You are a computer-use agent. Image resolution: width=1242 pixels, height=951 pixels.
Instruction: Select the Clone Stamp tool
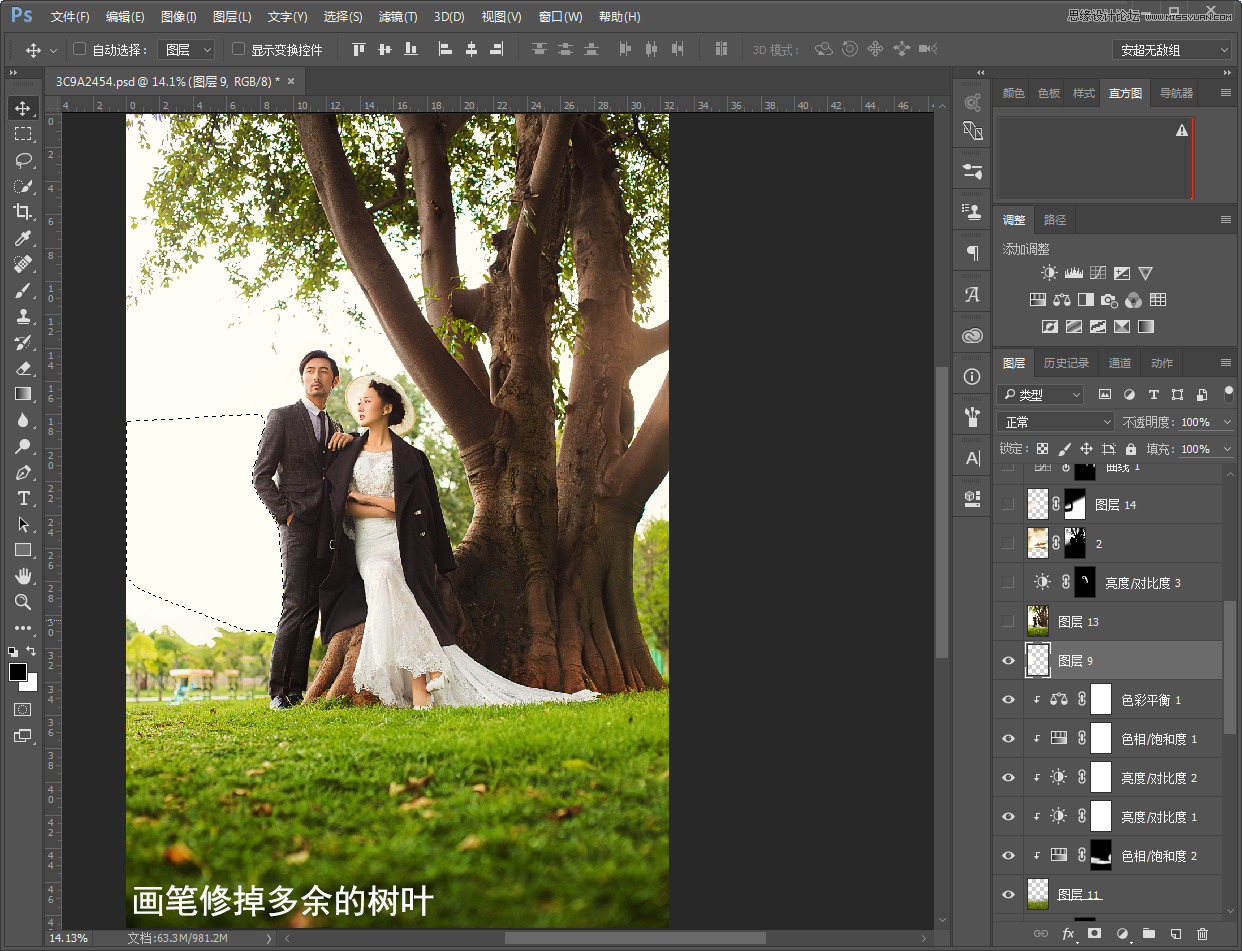22,316
